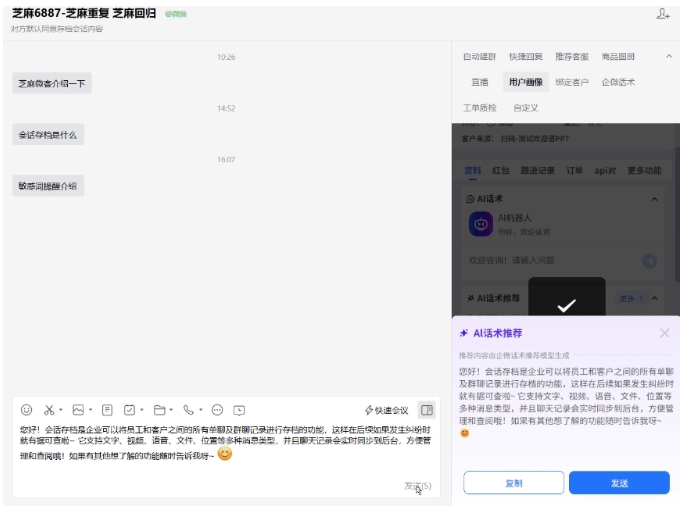Select the 企微话术 tab
The height and width of the screenshot is (514, 688).
618,82
